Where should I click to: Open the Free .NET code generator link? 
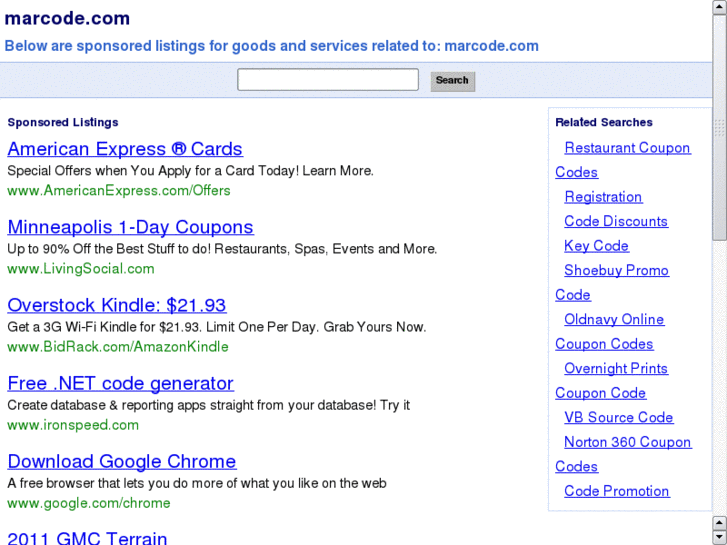[121, 383]
